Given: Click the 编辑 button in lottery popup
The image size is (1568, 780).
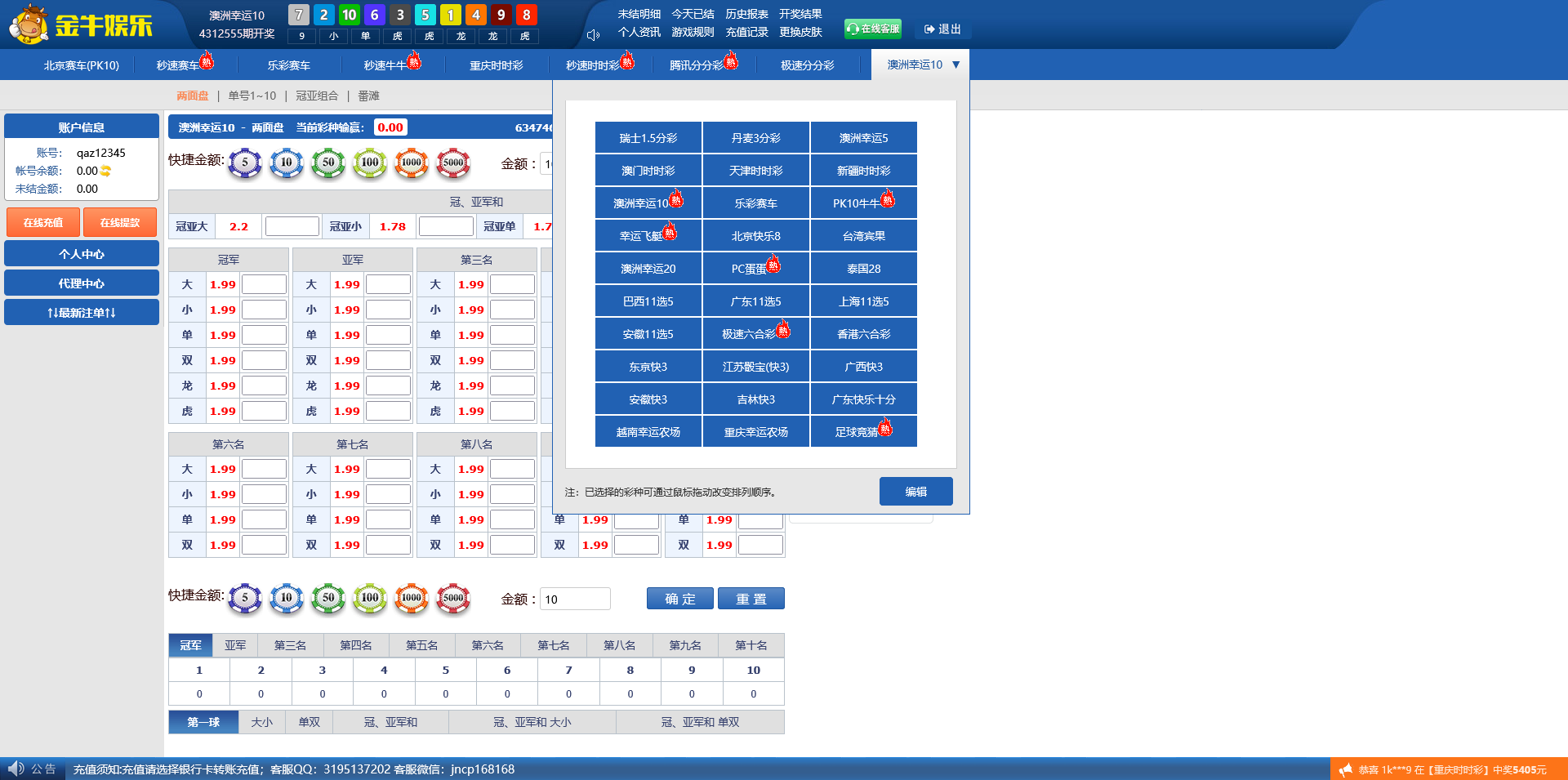Looking at the screenshot, I should coord(915,492).
